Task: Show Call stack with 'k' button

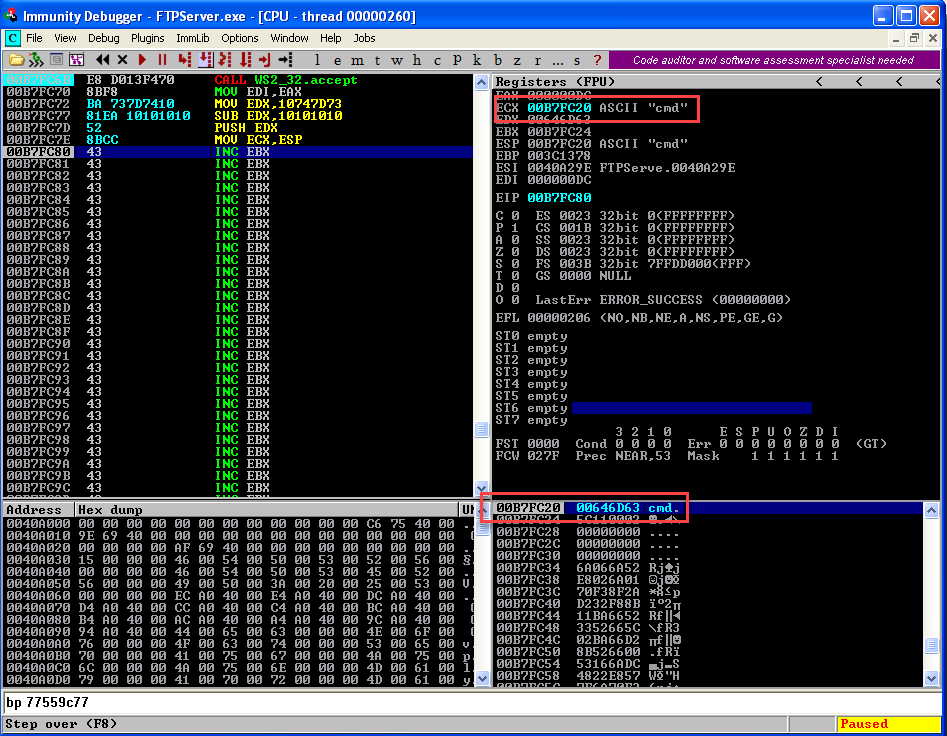Action: pos(477,60)
